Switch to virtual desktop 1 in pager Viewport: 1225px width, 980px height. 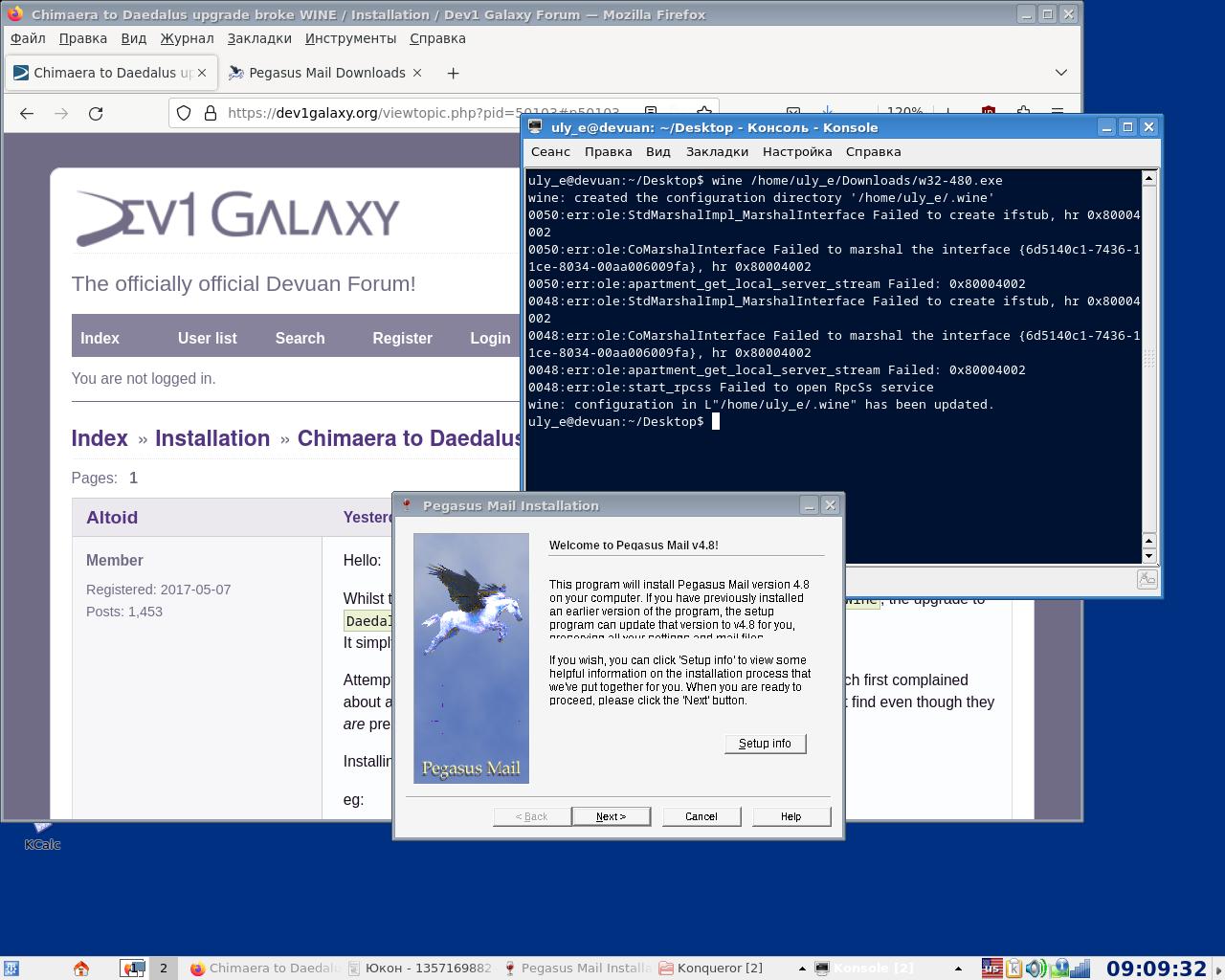[132, 969]
